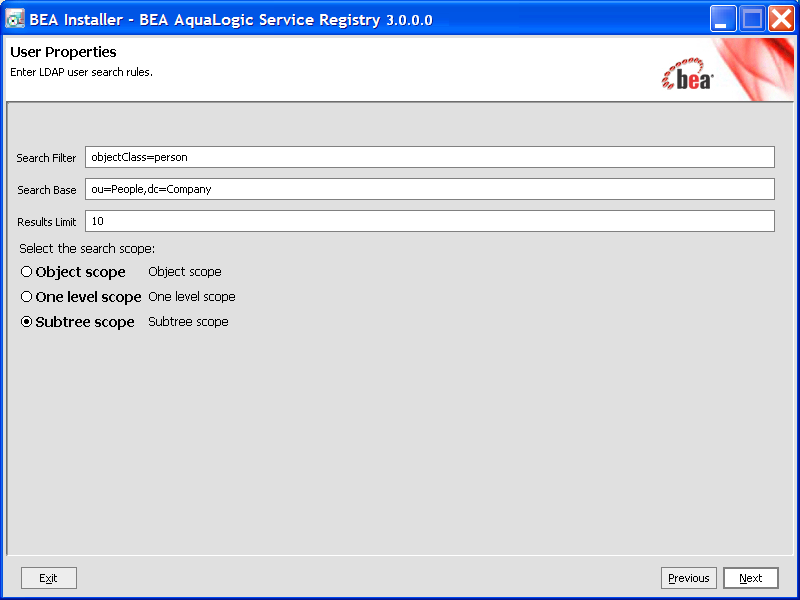Go back with the Previous button

click(689, 578)
